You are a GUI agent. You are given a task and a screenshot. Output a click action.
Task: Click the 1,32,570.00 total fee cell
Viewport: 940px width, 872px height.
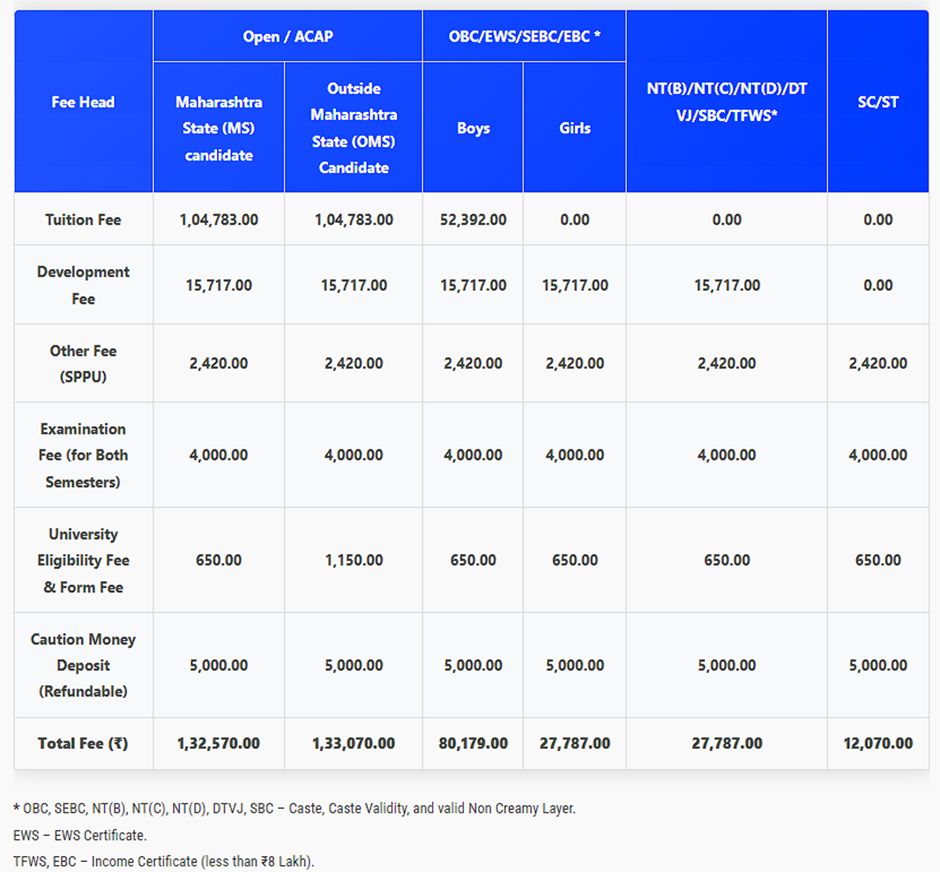218,743
